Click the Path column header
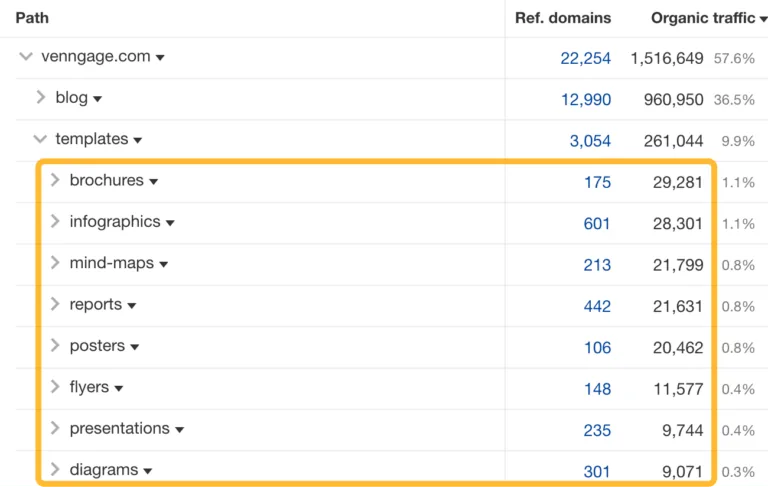768x488 pixels. click(32, 18)
